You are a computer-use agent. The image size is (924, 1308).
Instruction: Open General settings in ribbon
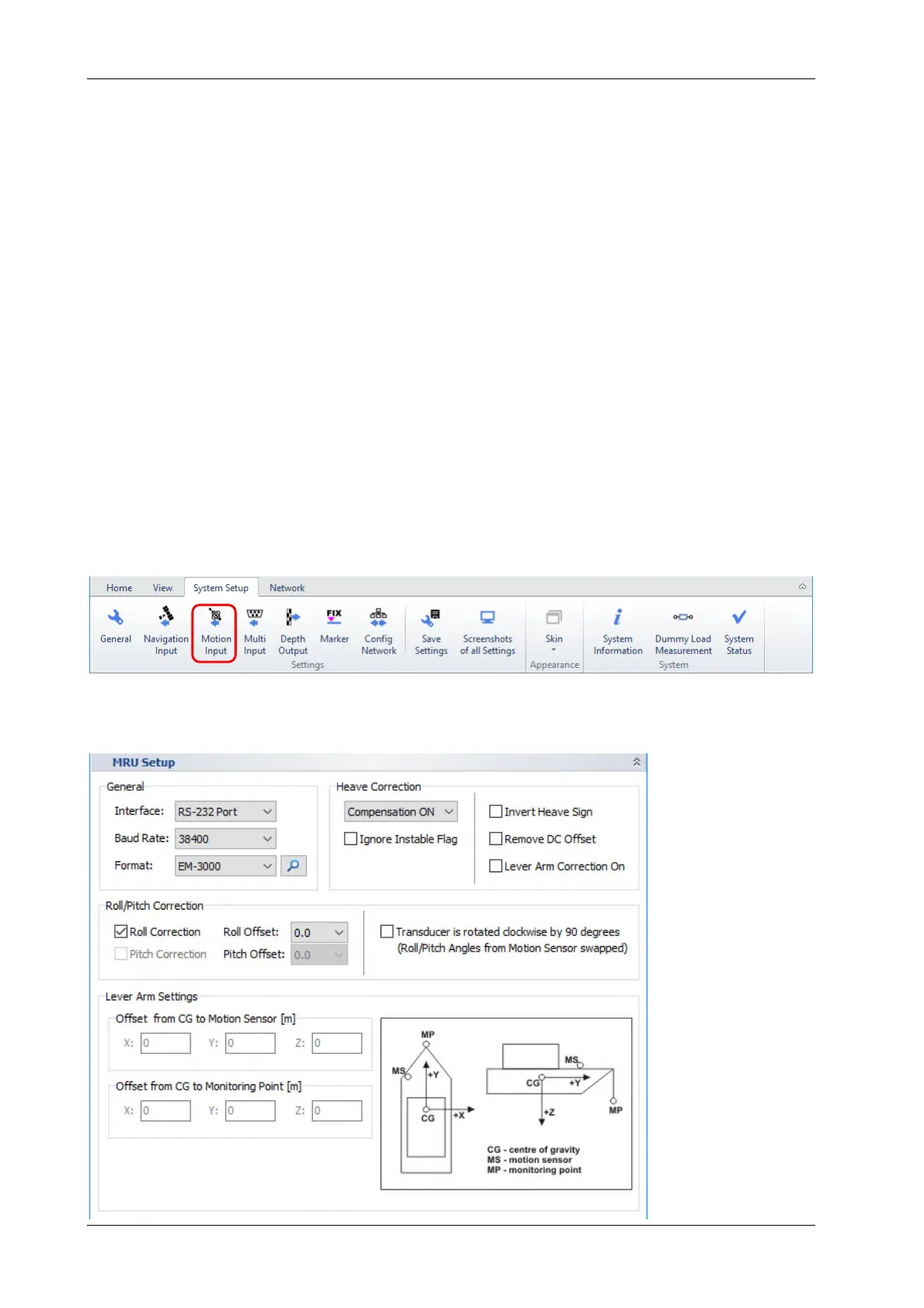pyautogui.click(x=116, y=626)
